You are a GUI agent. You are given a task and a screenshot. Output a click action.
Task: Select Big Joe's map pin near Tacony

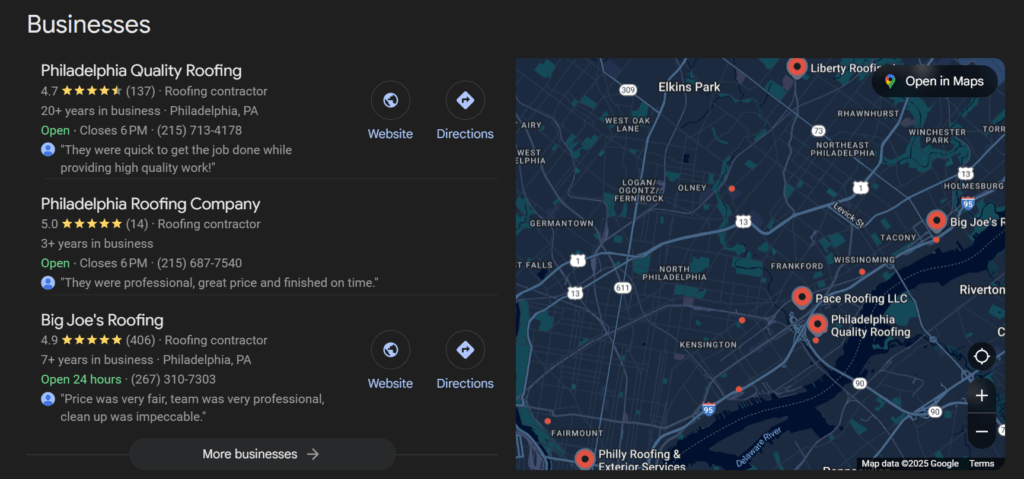(x=936, y=222)
